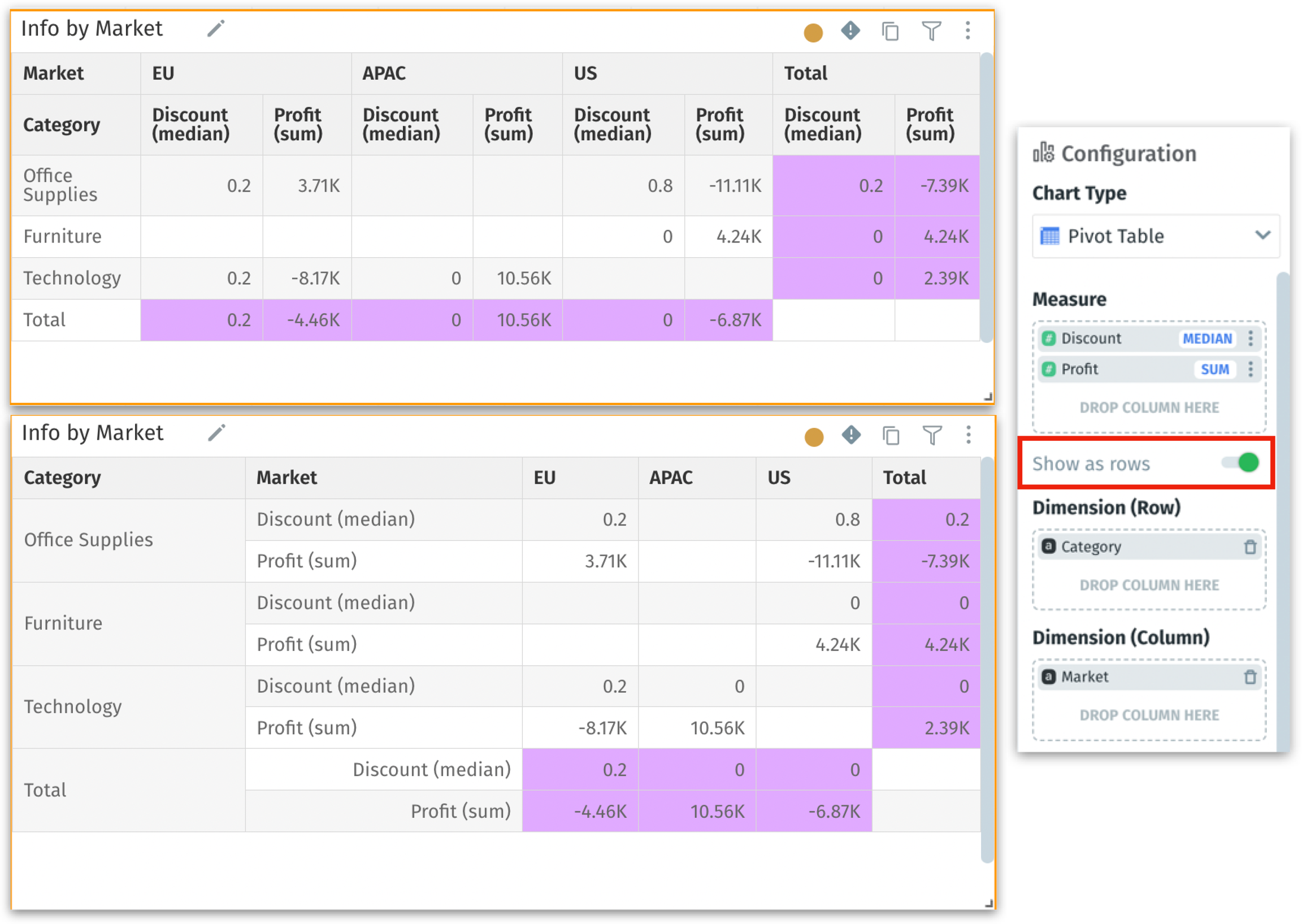Click duplicate icon on bottom chart
This screenshot has height=924, width=1302.
(891, 436)
